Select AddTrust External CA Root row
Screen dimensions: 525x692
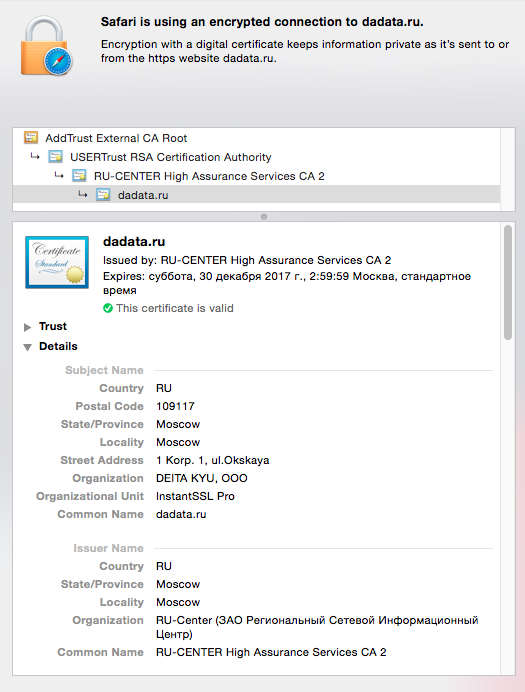pos(256,138)
